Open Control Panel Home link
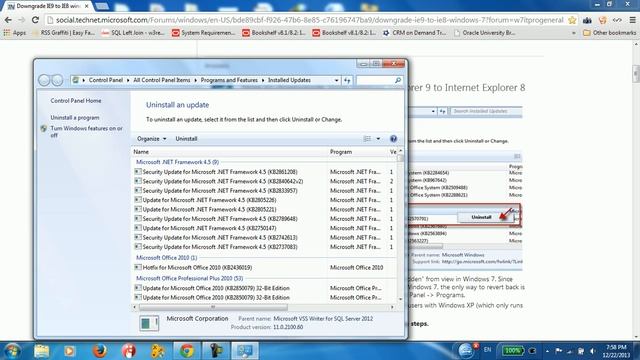 tap(76, 100)
